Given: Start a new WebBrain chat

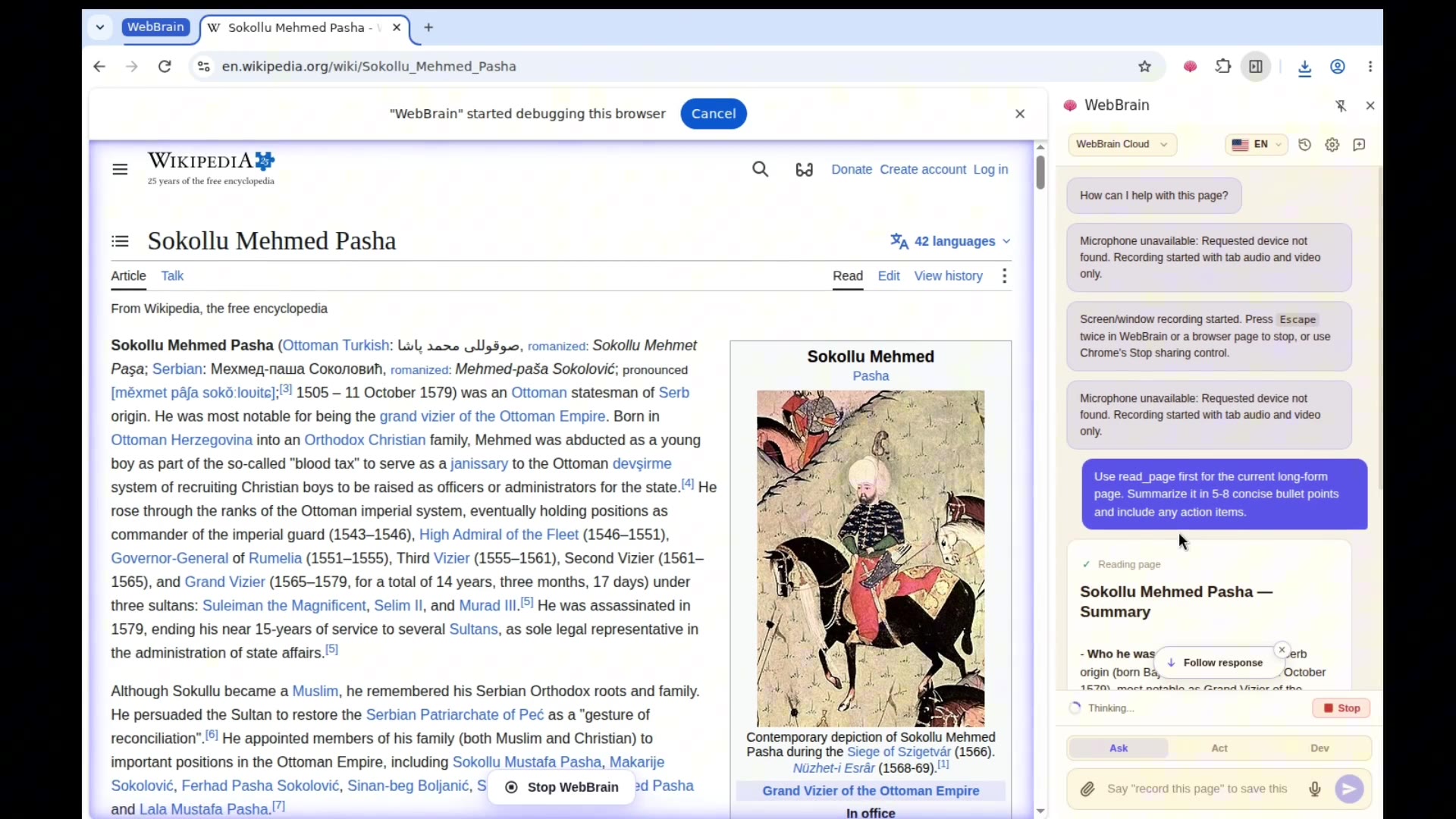Looking at the screenshot, I should (1360, 145).
